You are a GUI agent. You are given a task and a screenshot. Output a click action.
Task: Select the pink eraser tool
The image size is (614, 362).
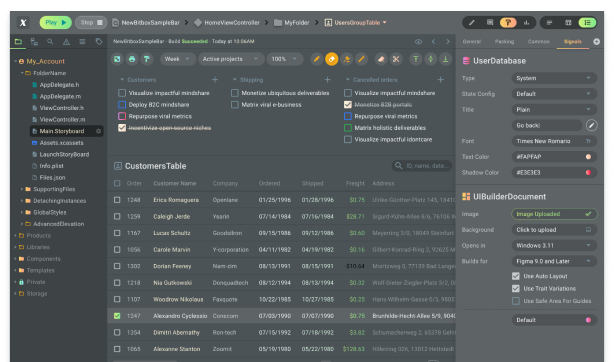pyautogui.click(x=381, y=59)
